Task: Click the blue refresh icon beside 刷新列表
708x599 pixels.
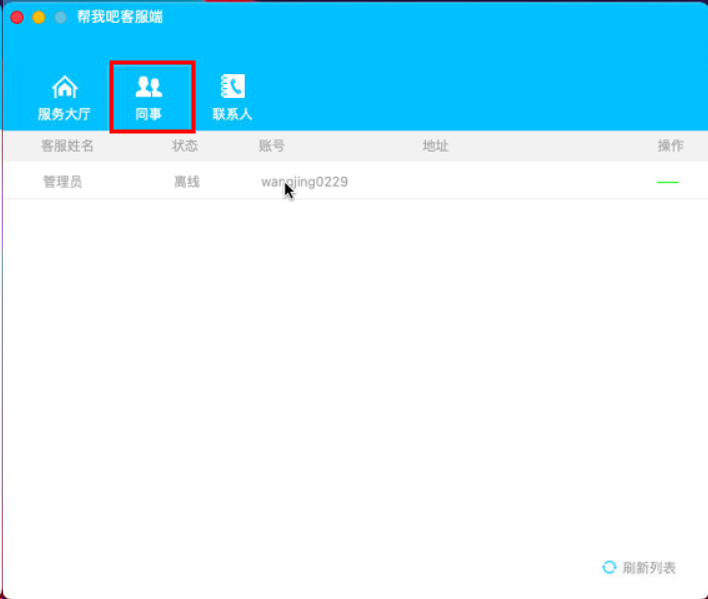Action: tap(609, 567)
